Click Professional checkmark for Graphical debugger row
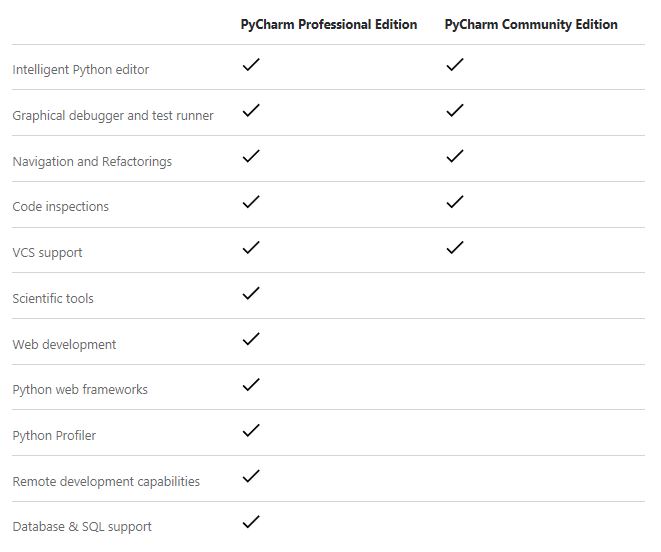Screen dimensions: 661x552 pos(251,110)
